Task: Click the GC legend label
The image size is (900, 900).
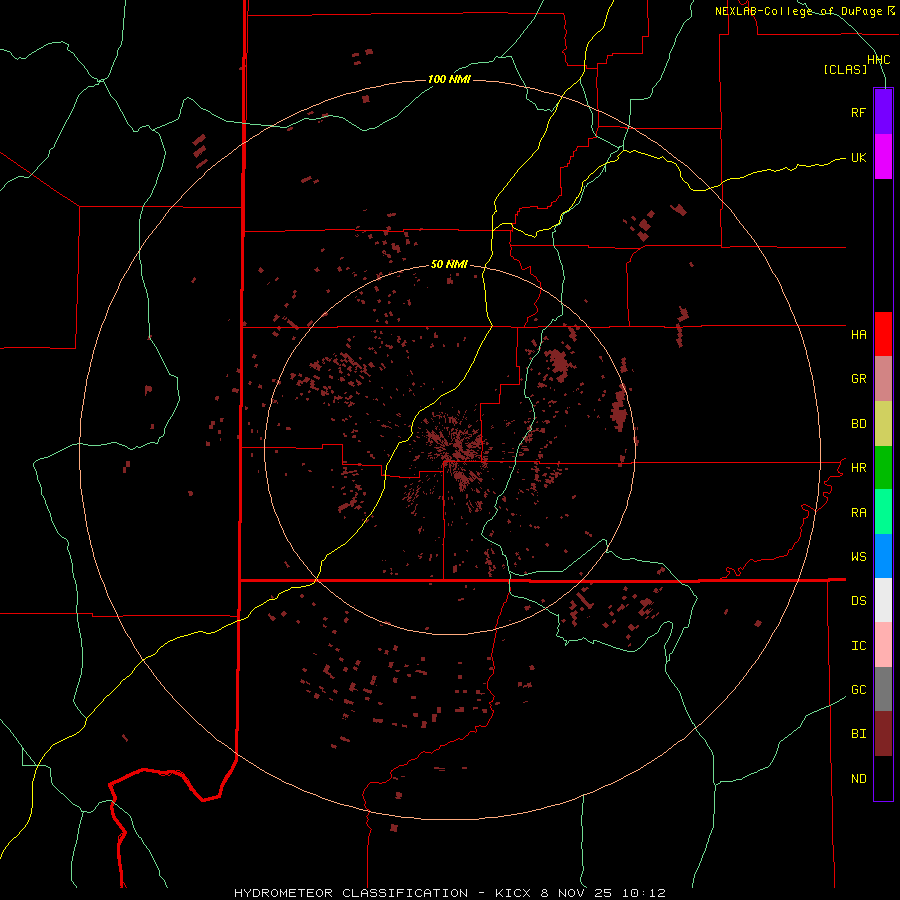Action: click(858, 690)
